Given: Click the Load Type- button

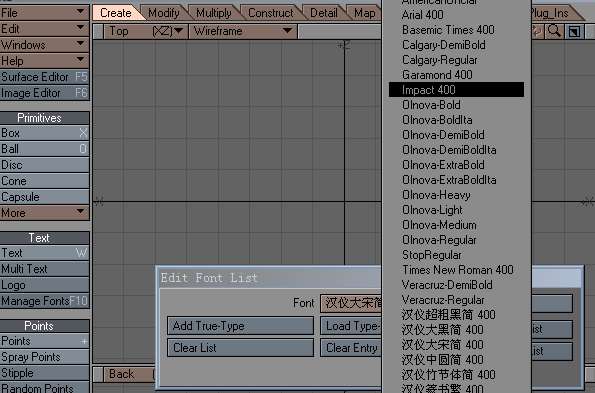Looking at the screenshot, I should (351, 326).
